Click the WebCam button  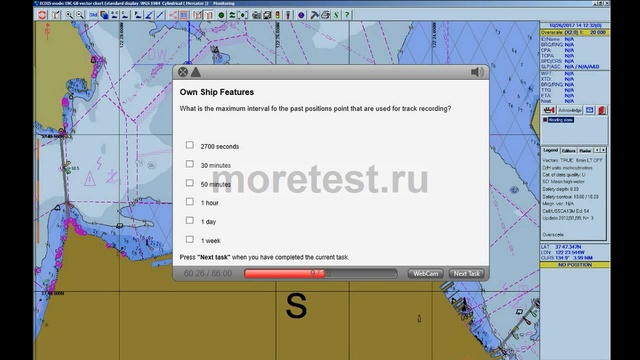[x=426, y=273]
